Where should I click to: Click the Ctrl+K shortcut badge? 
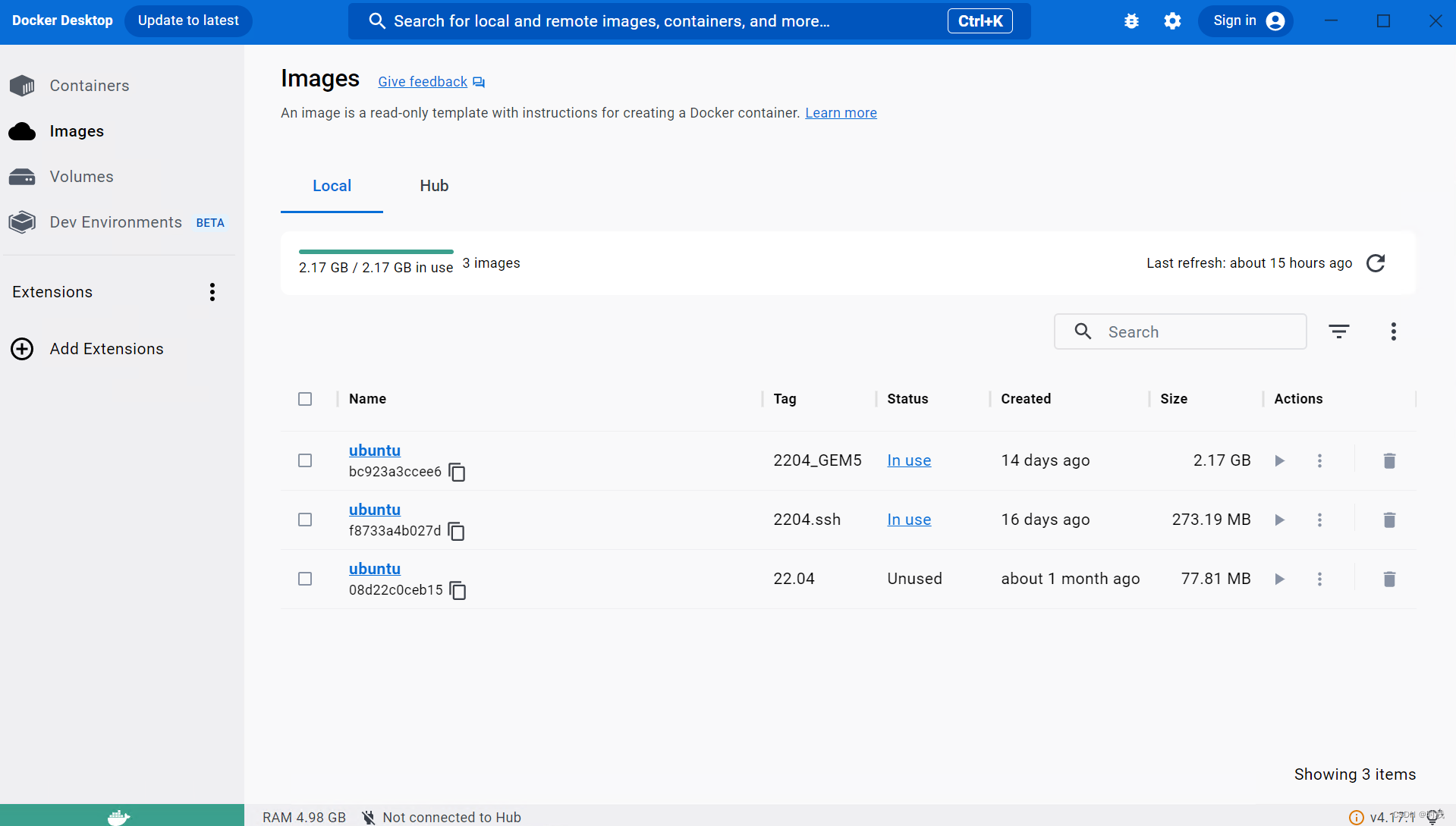(x=980, y=21)
